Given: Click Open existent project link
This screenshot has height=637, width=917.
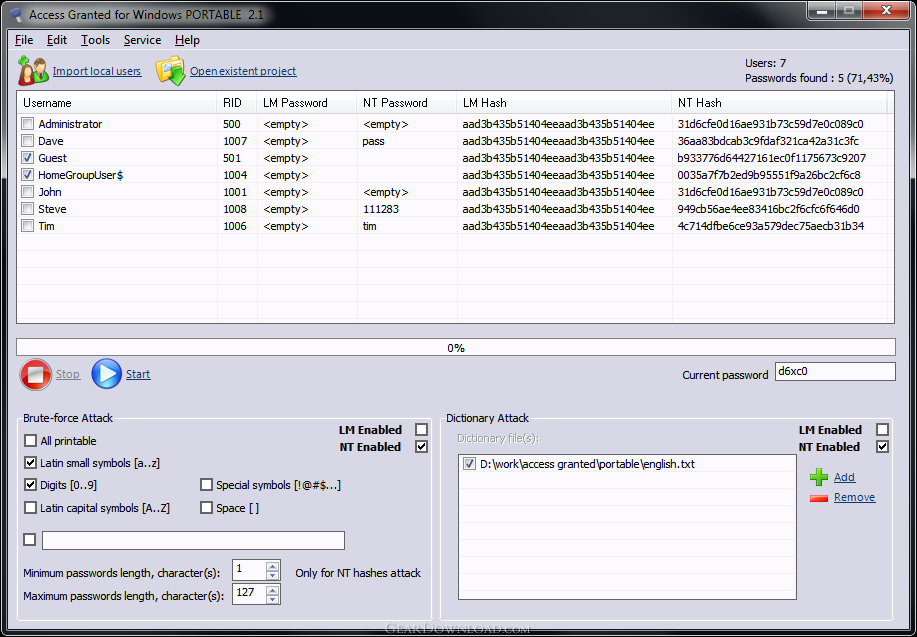Looking at the screenshot, I should pyautogui.click(x=243, y=71).
